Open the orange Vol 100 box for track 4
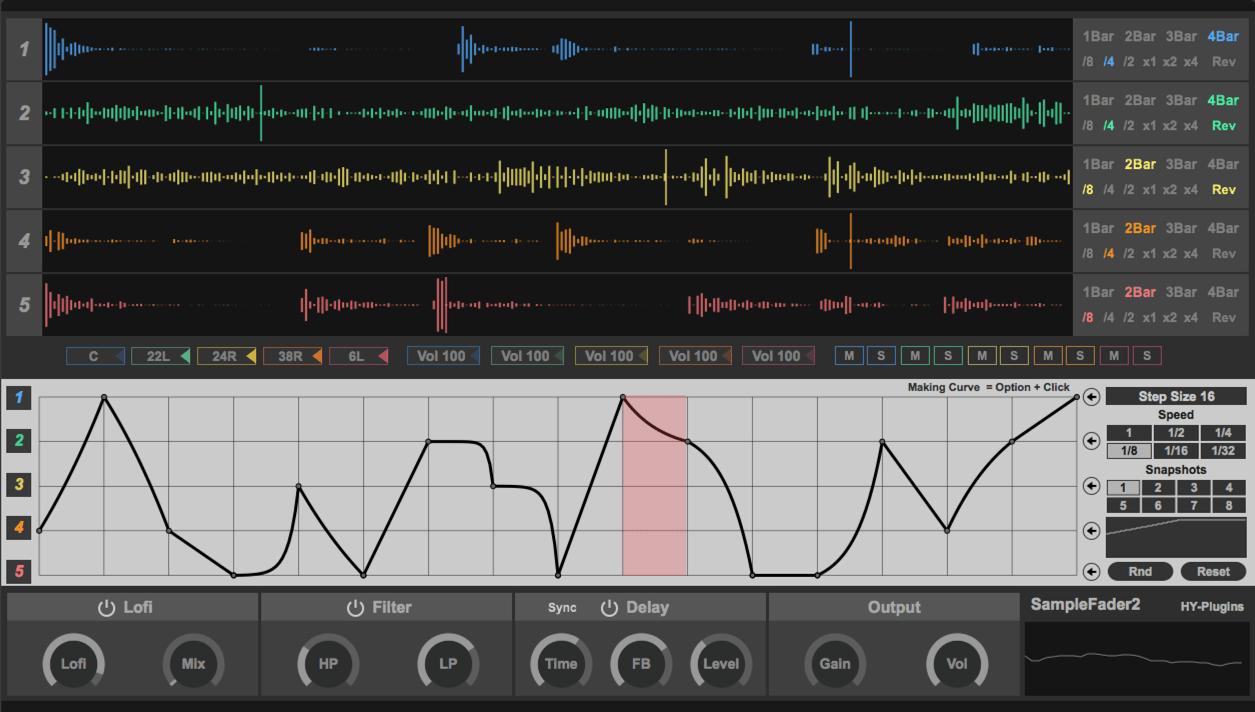Screen dimensions: 1255x712 695,356
